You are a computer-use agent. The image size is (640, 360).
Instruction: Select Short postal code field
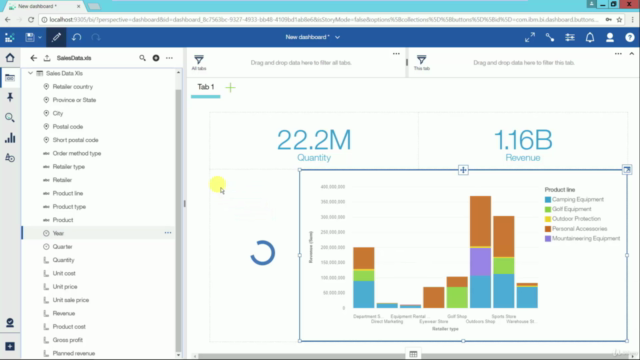(x=76, y=140)
